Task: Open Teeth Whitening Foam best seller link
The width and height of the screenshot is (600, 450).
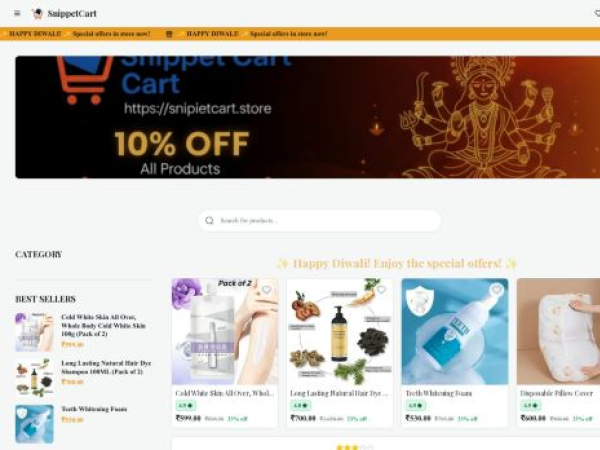Action: coord(94,409)
